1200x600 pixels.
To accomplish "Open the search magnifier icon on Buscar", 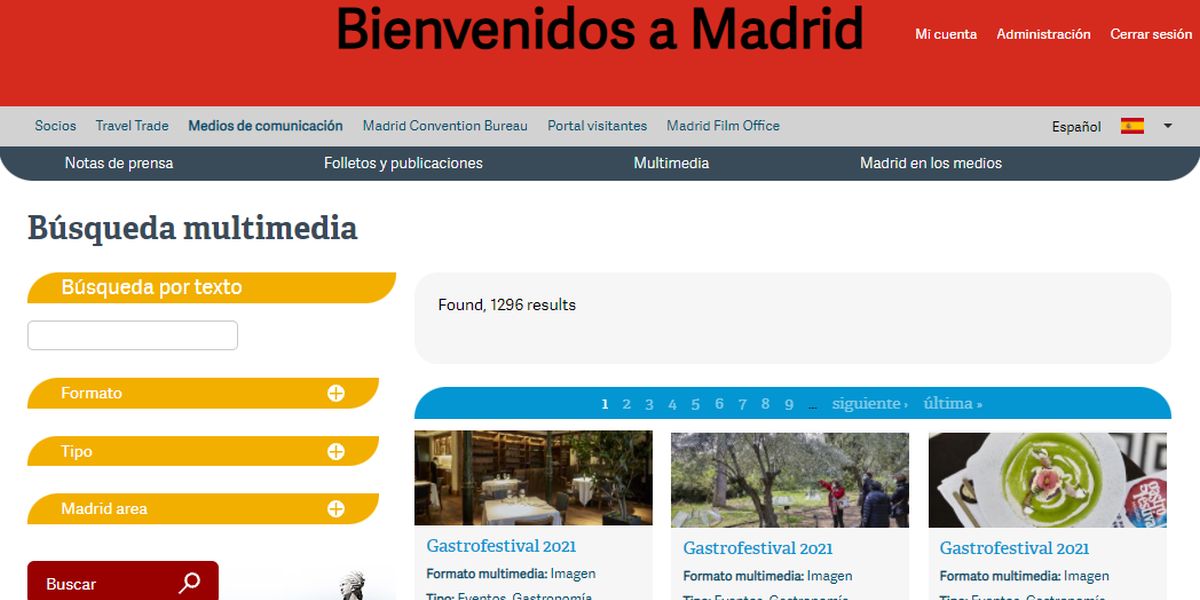I will 190,581.
